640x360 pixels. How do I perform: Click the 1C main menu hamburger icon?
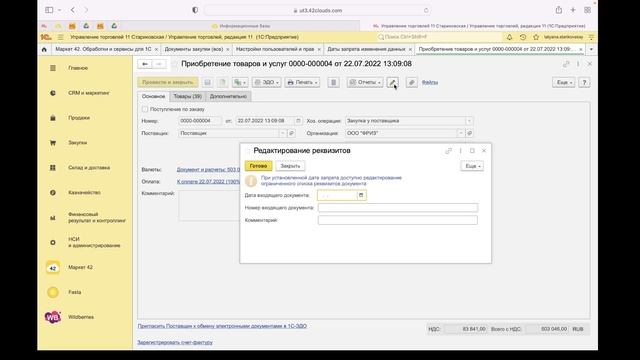click(x=60, y=37)
